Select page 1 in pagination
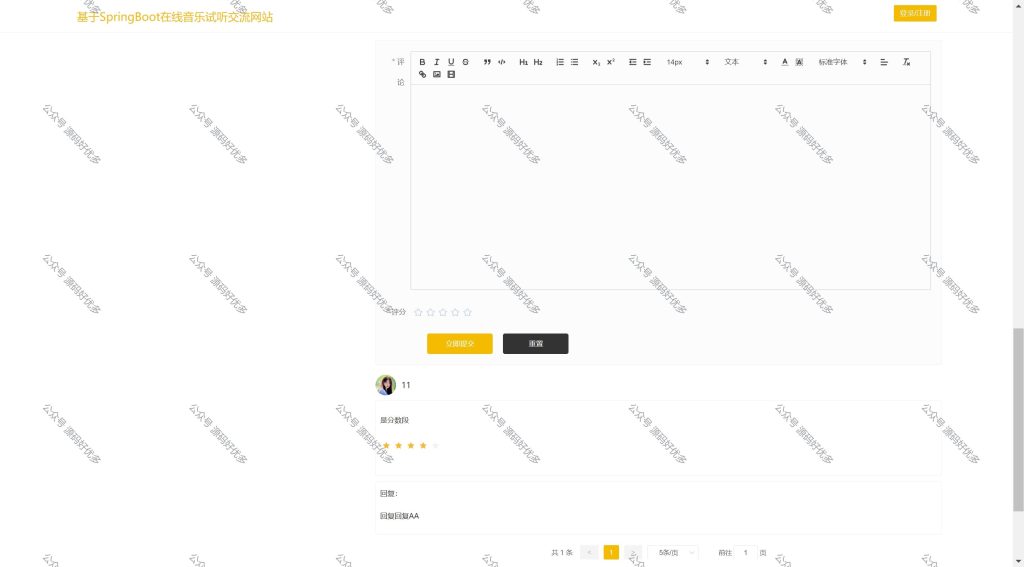Viewport: 1024px width, 567px height. click(x=611, y=553)
